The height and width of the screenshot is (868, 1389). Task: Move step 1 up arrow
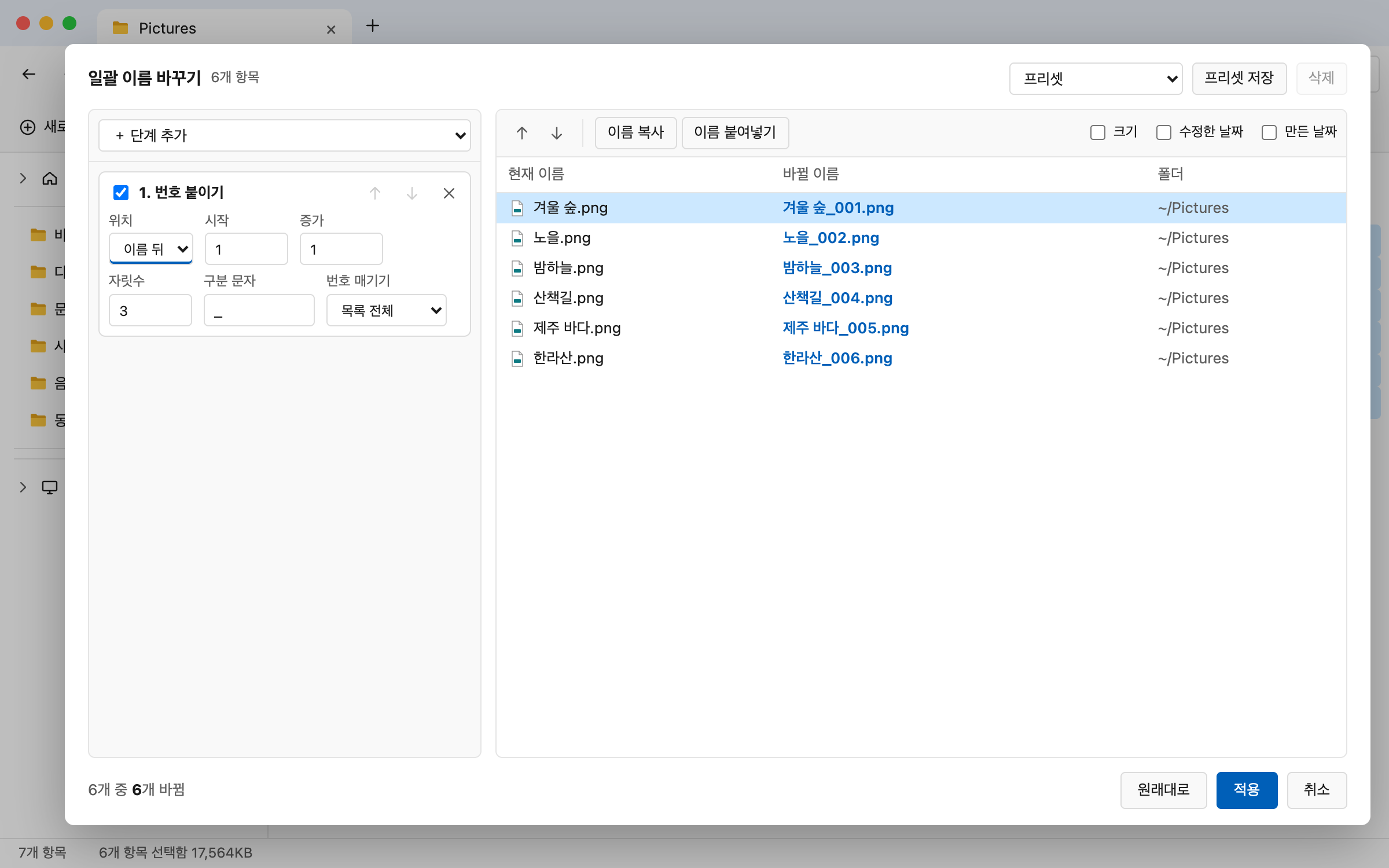point(375,193)
